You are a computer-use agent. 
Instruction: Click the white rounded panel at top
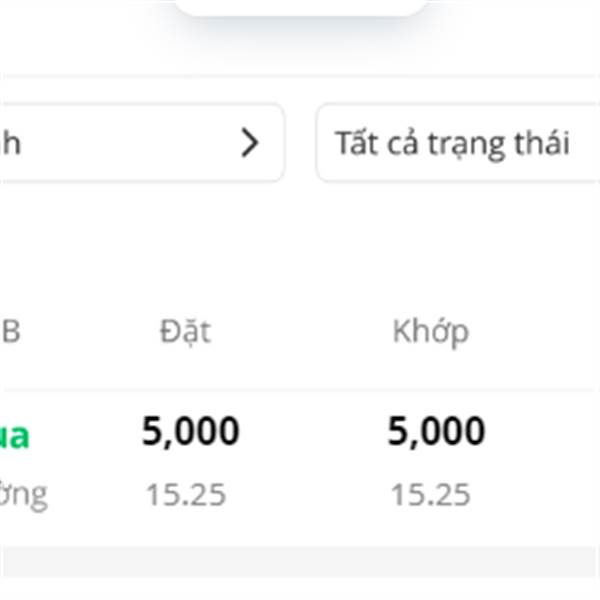(301, 8)
